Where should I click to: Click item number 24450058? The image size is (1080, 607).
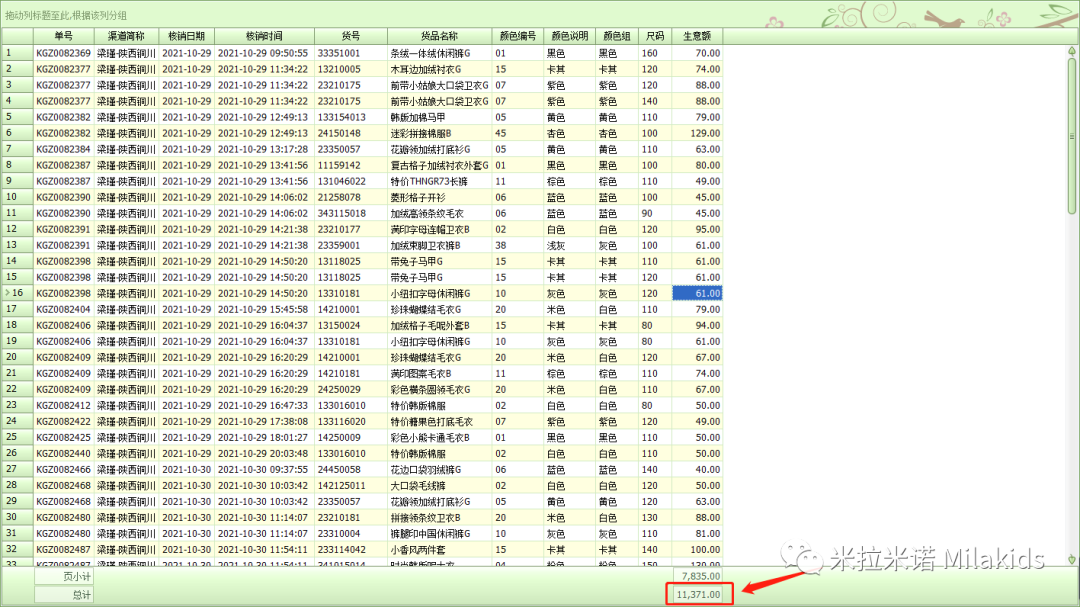351,470
